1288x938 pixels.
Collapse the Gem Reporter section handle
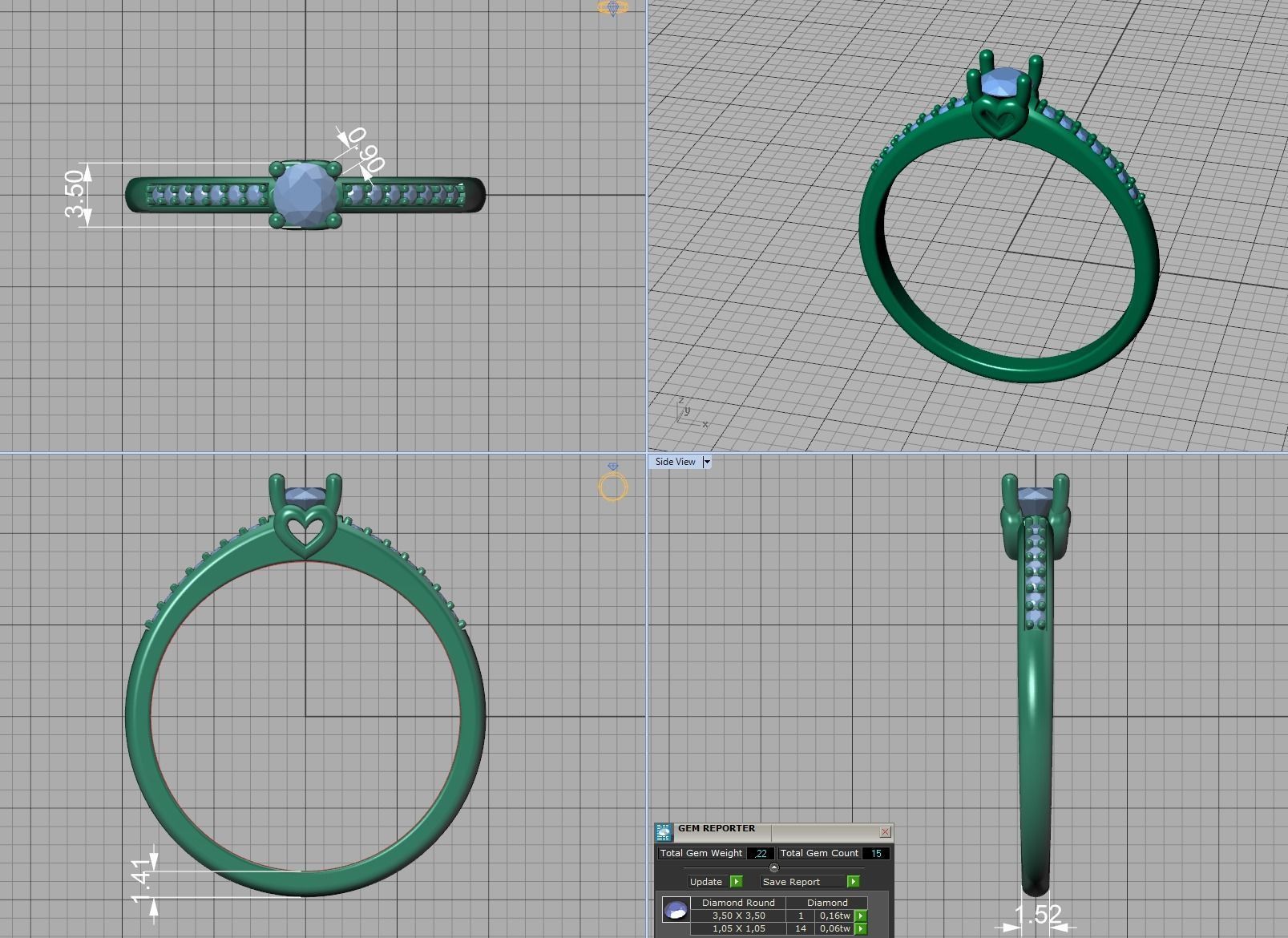coord(773,867)
